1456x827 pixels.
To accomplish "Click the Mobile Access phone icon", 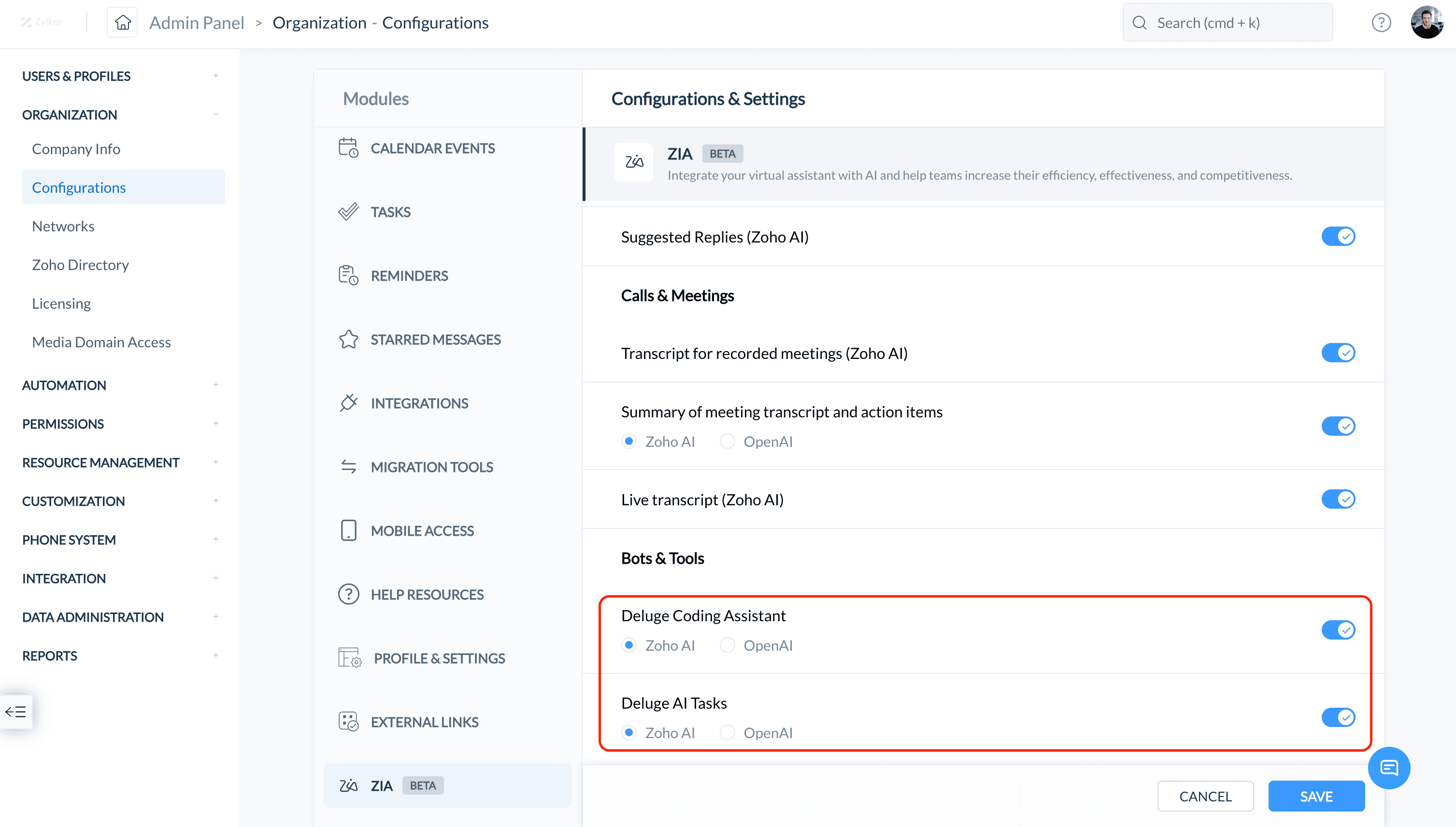I will point(348,530).
